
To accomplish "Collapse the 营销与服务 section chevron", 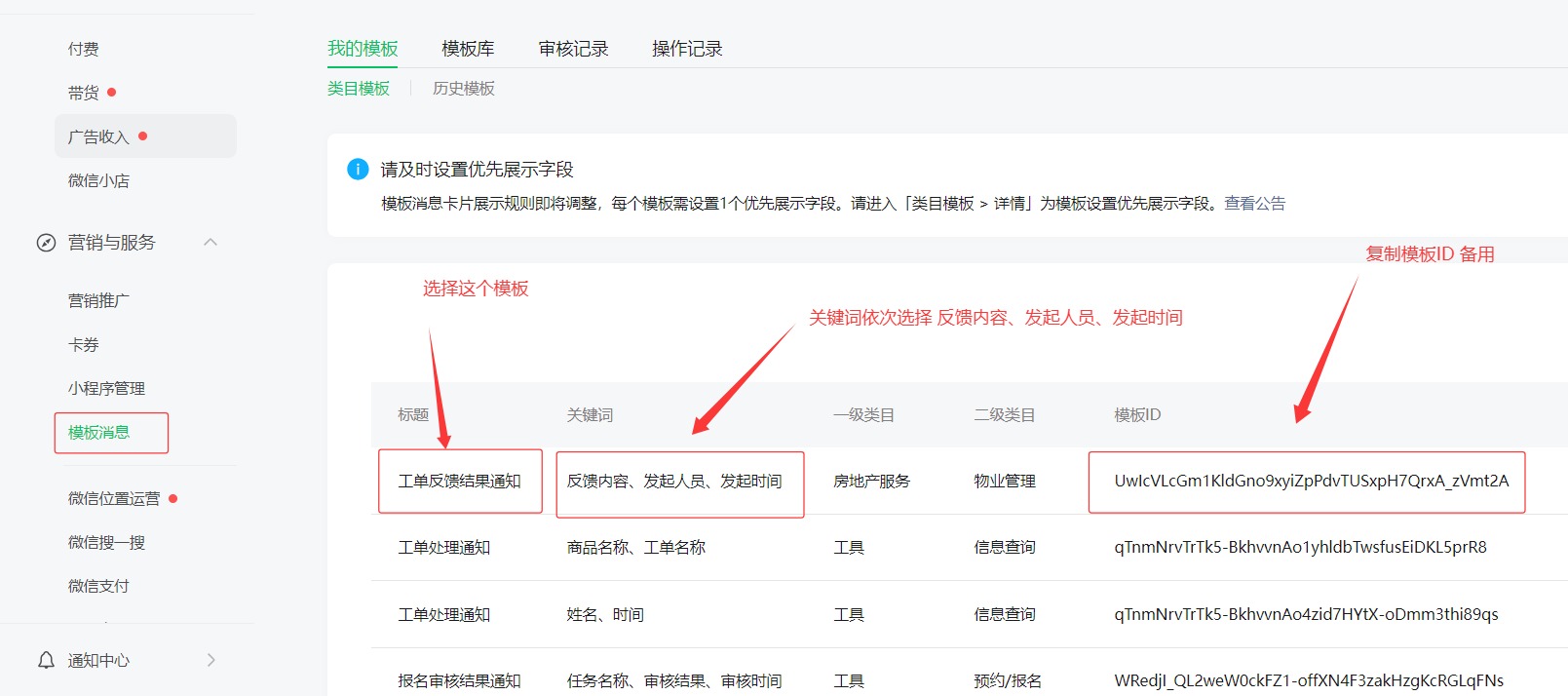I will (x=210, y=242).
